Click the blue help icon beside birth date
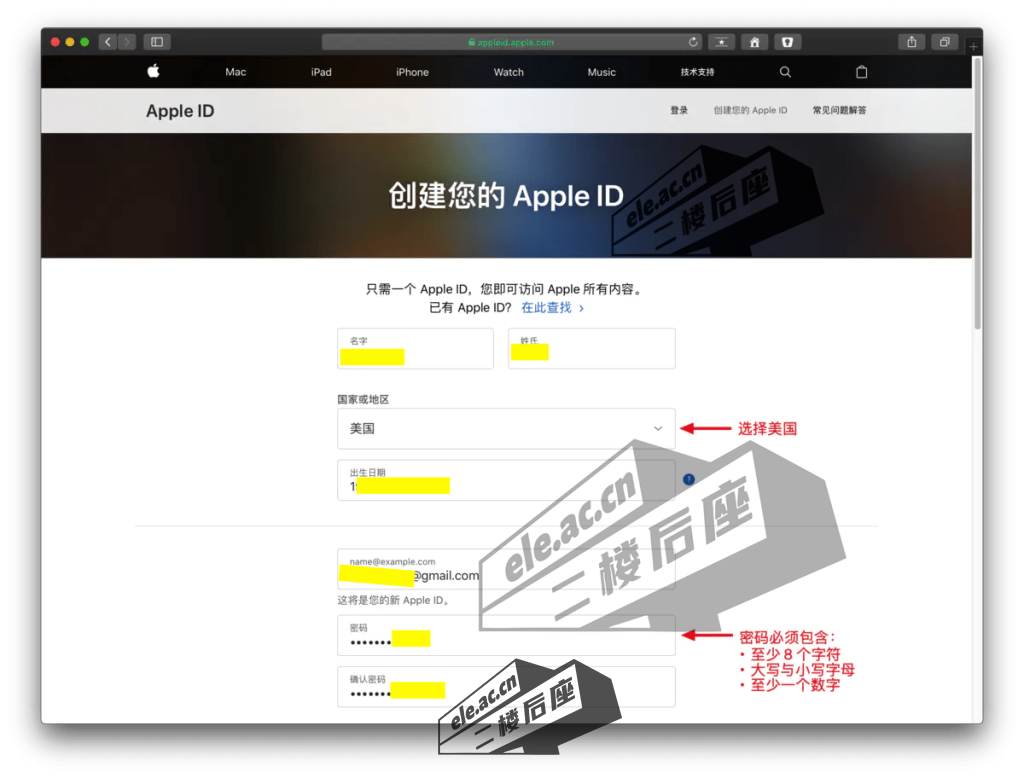Viewport: 1024px width, 778px height. coord(688,480)
